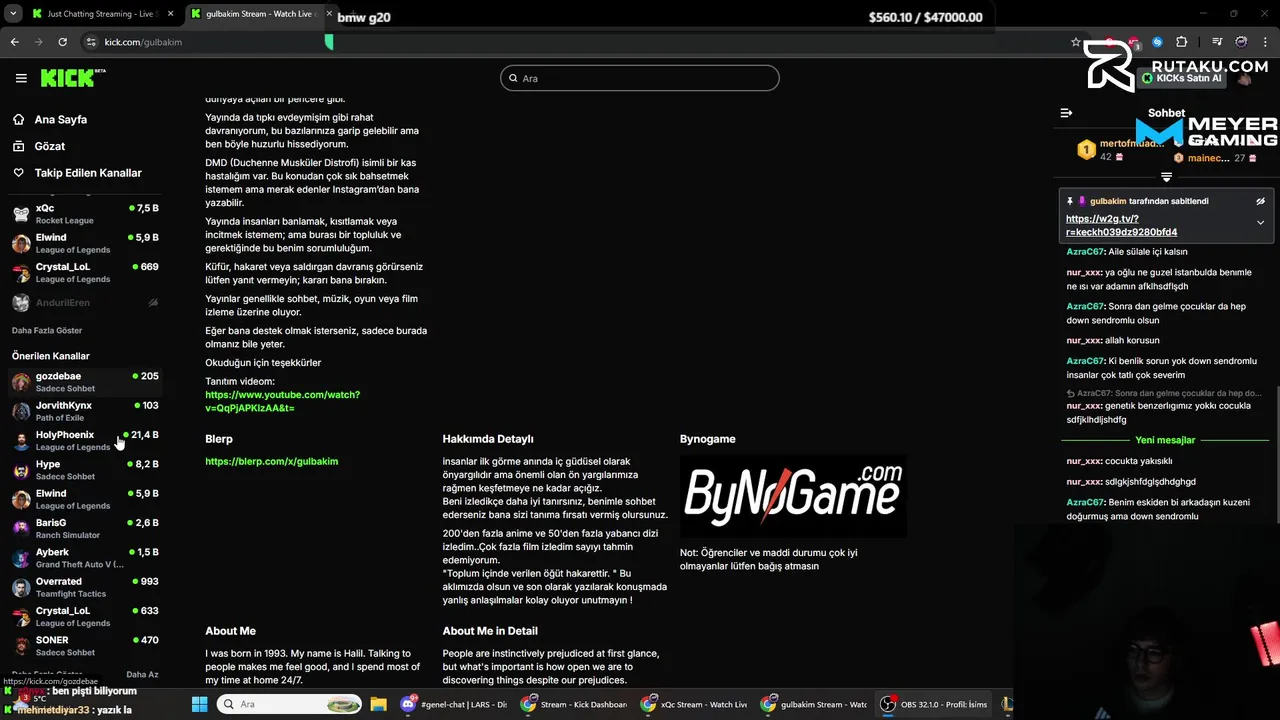Open Hype channel
This screenshot has width=1280, height=720.
coord(85,470)
